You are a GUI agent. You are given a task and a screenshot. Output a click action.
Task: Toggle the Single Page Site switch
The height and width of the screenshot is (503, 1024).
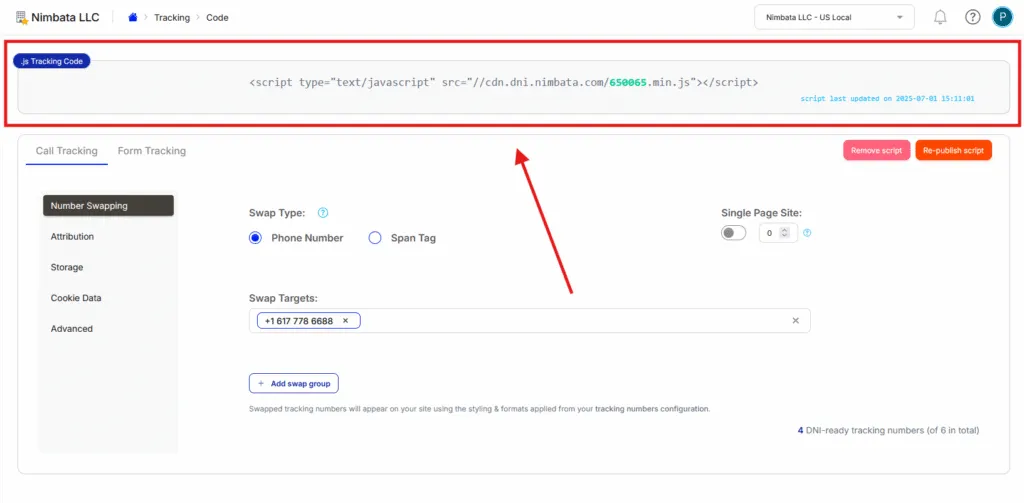[x=733, y=233]
